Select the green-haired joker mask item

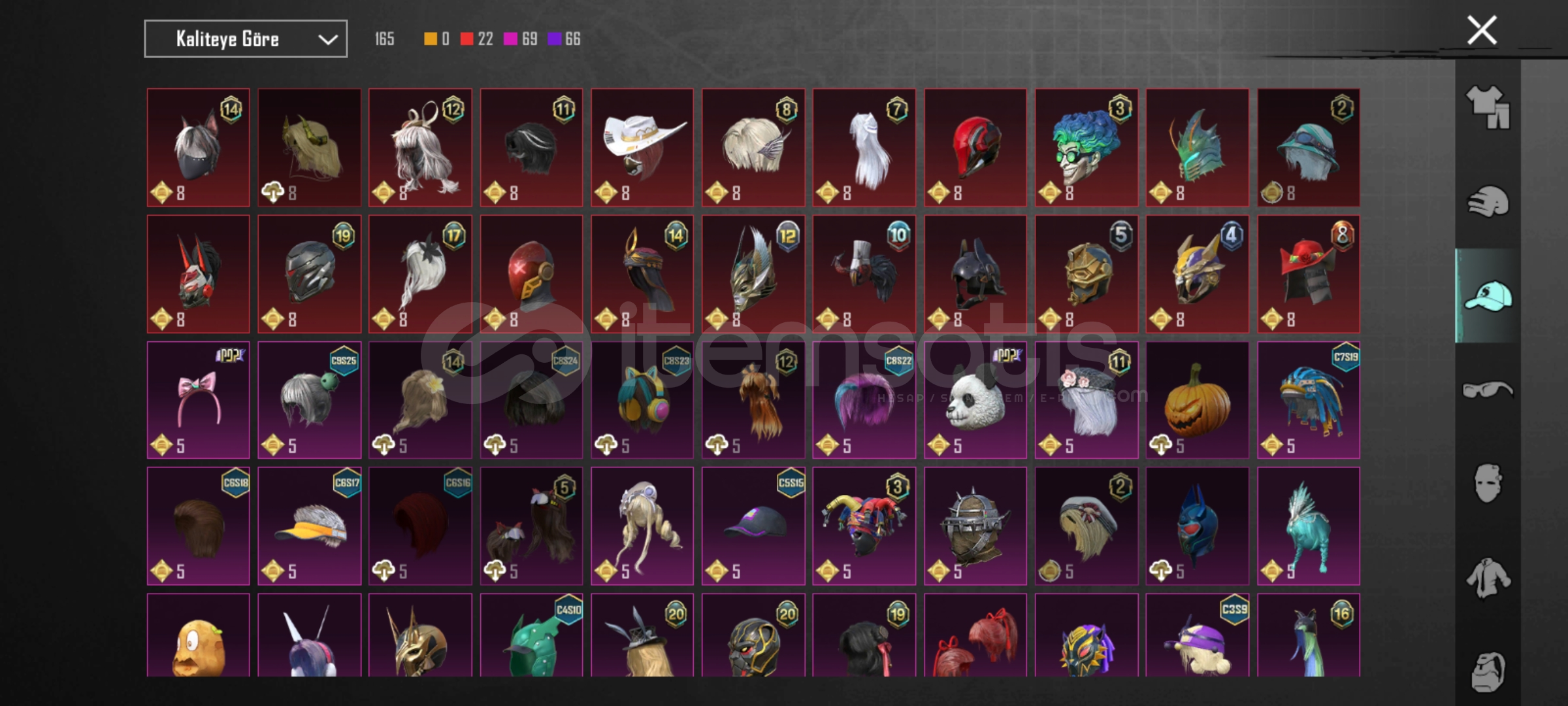[x=1086, y=148]
